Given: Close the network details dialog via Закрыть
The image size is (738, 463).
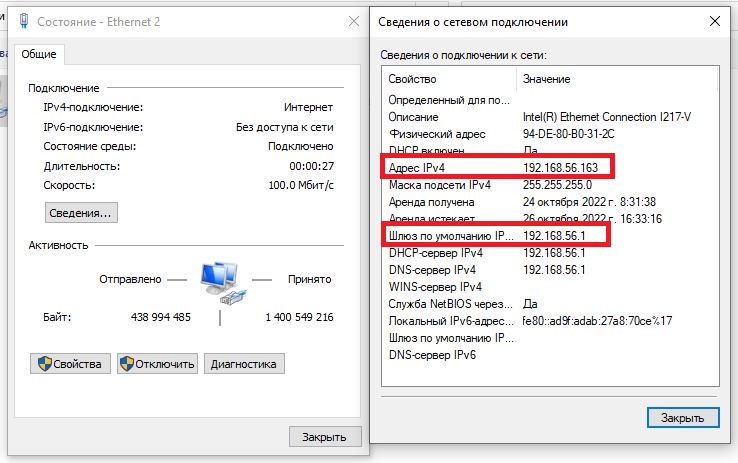Looking at the screenshot, I should click(682, 416).
